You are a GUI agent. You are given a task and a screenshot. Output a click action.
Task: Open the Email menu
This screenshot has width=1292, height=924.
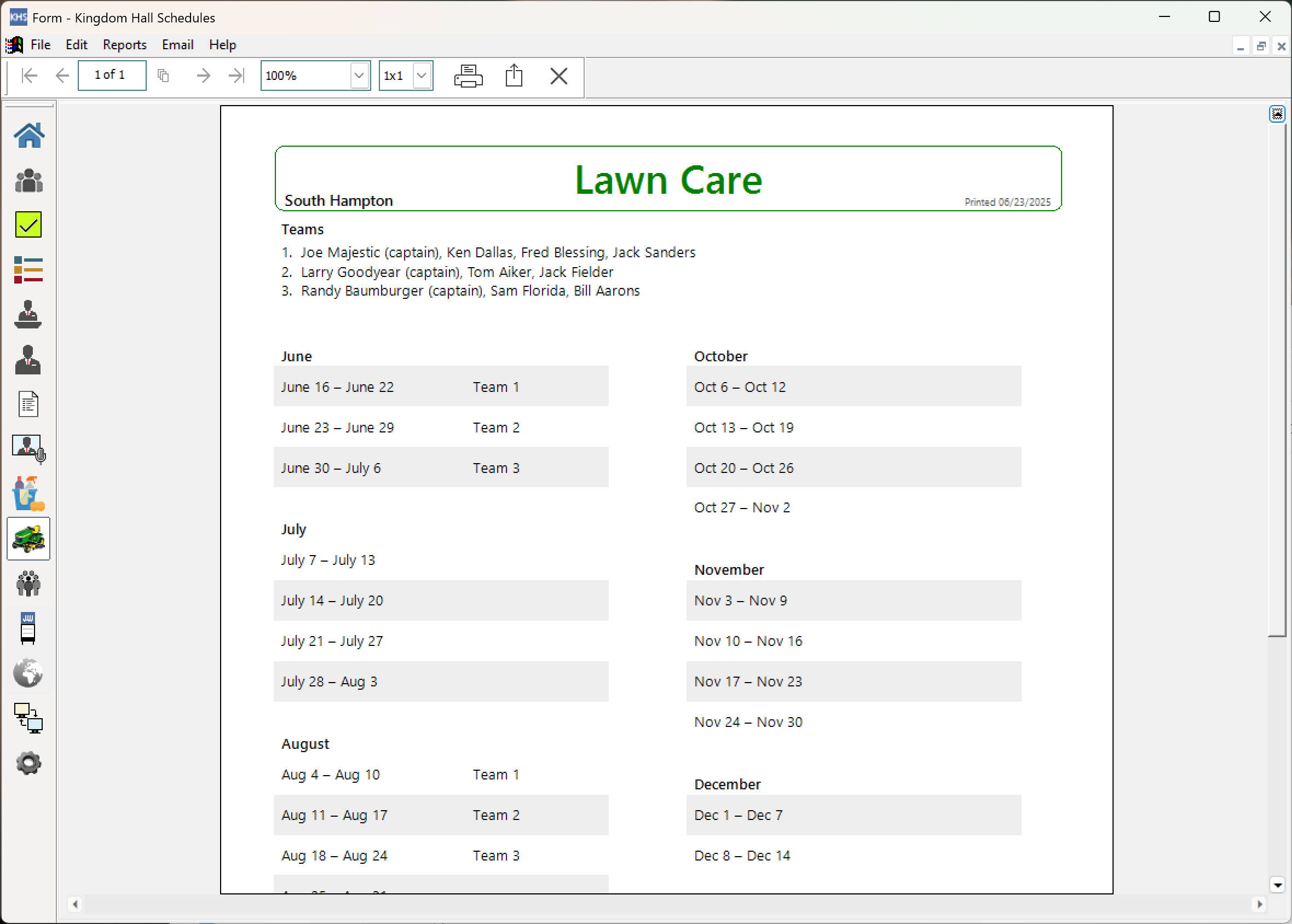click(177, 45)
